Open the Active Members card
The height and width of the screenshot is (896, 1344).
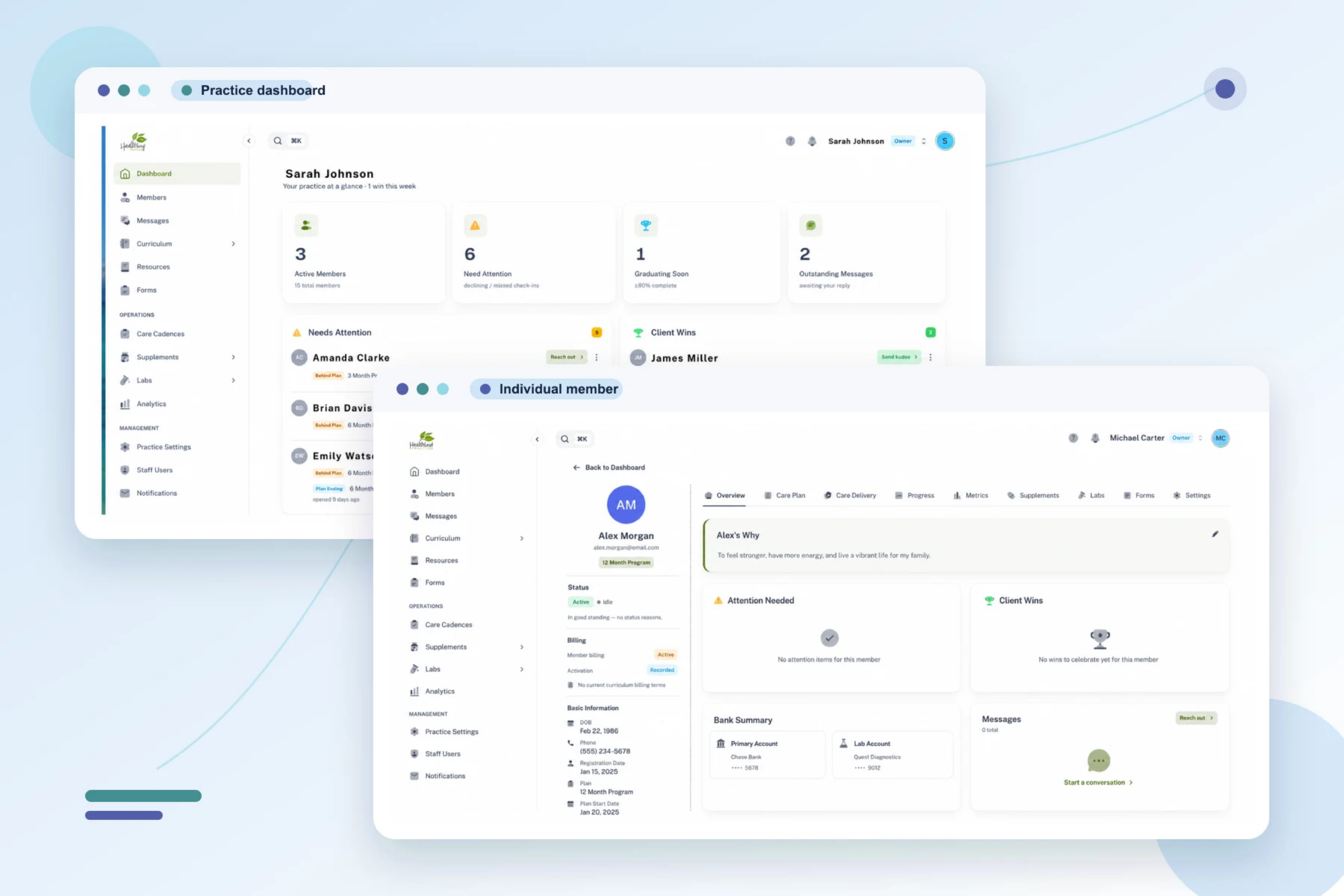[363, 252]
